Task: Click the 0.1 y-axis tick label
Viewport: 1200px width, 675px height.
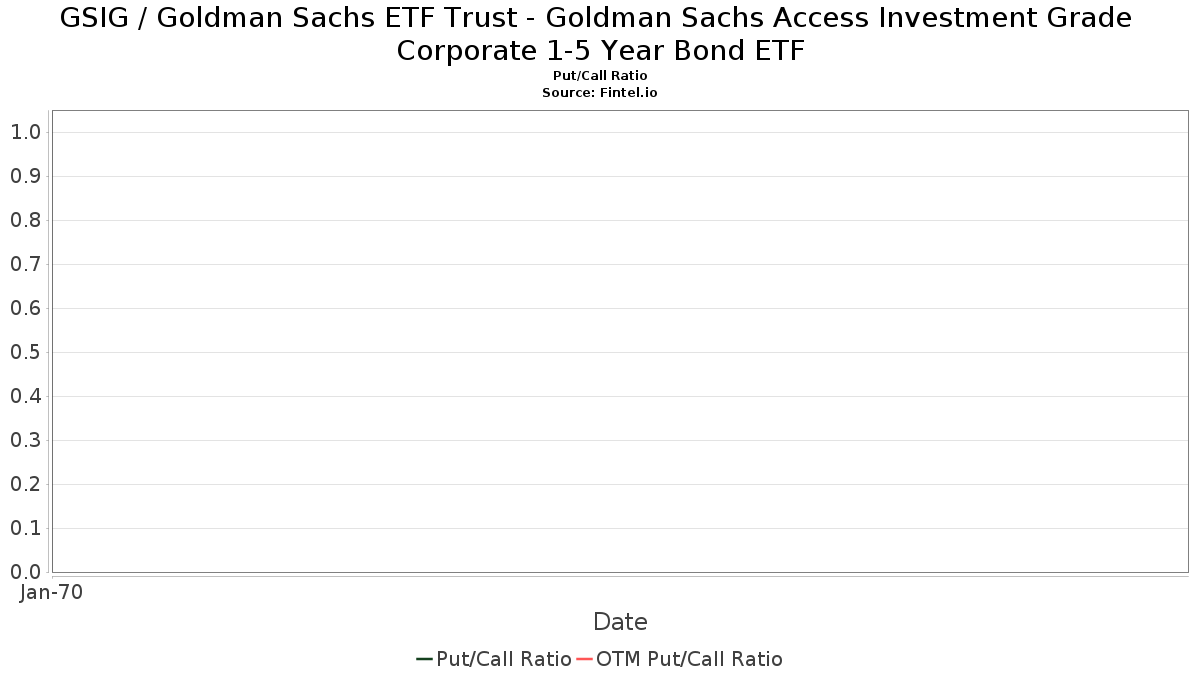Action: click(25, 528)
